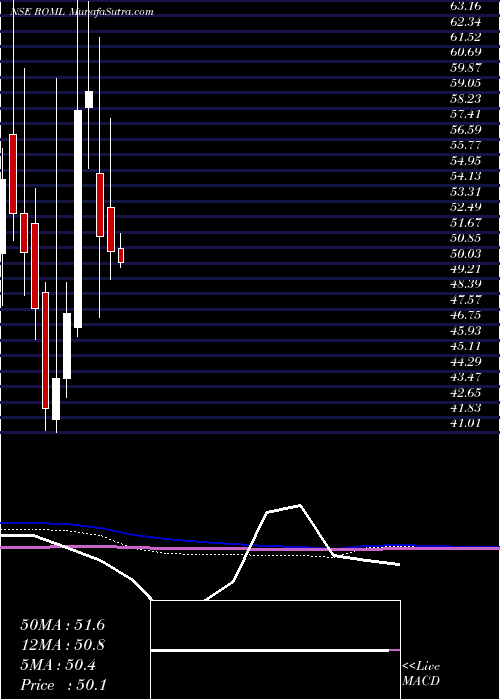
Task: Click the 61.52 price axis label
Action: [466, 37]
